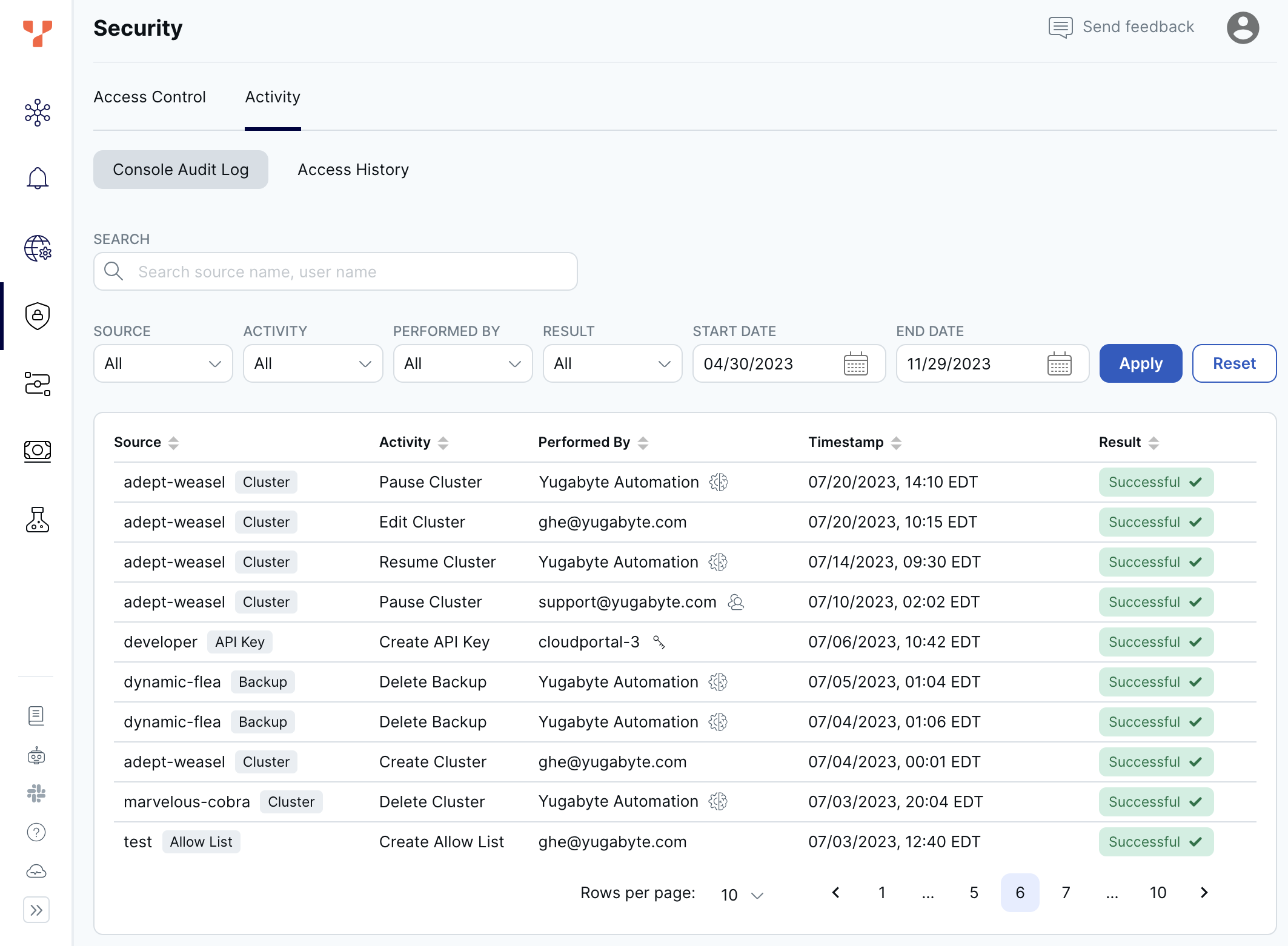This screenshot has height=946, width=1288.
Task: Expand sidebar with double chevron icon
Action: (x=36, y=910)
